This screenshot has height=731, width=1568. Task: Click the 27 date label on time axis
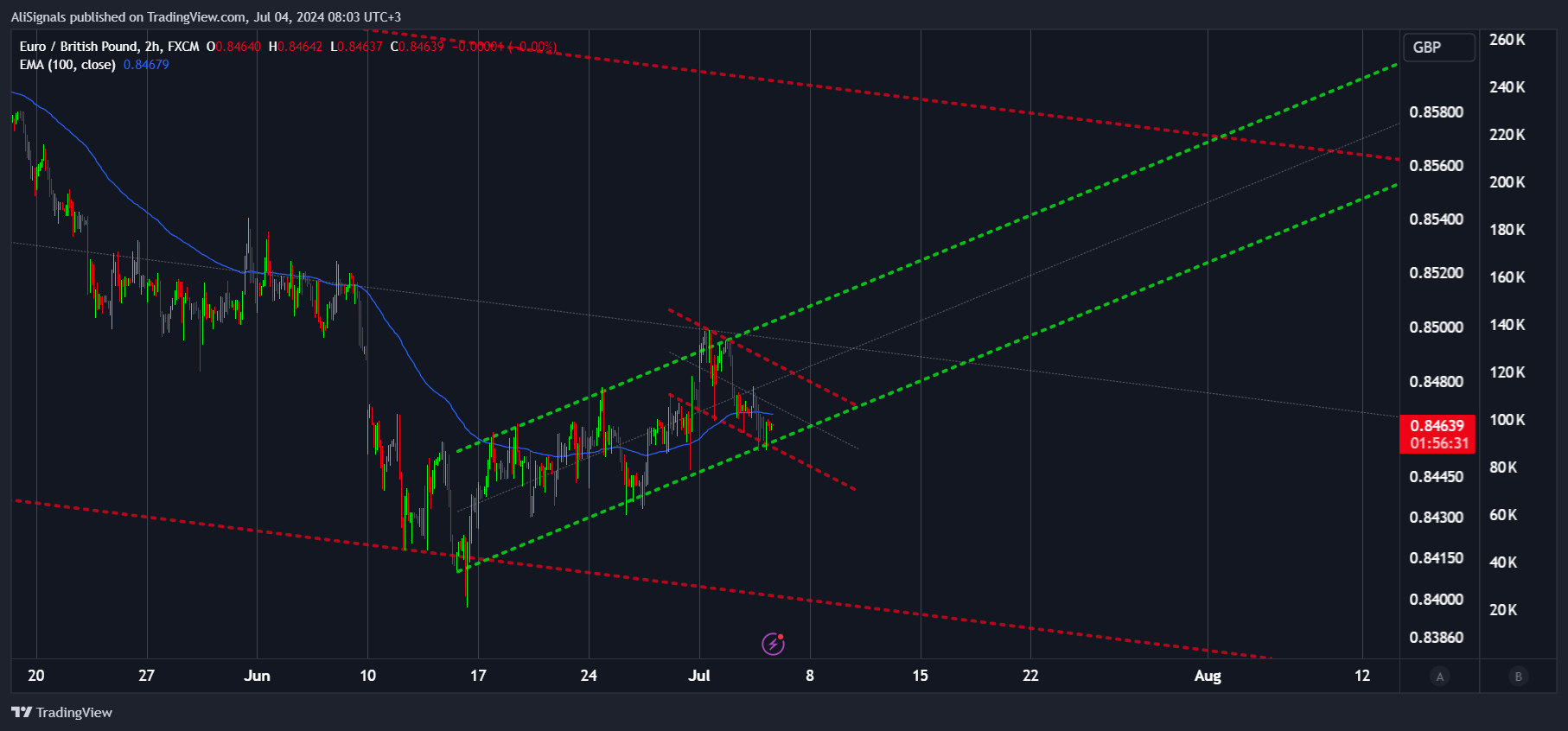pos(146,676)
